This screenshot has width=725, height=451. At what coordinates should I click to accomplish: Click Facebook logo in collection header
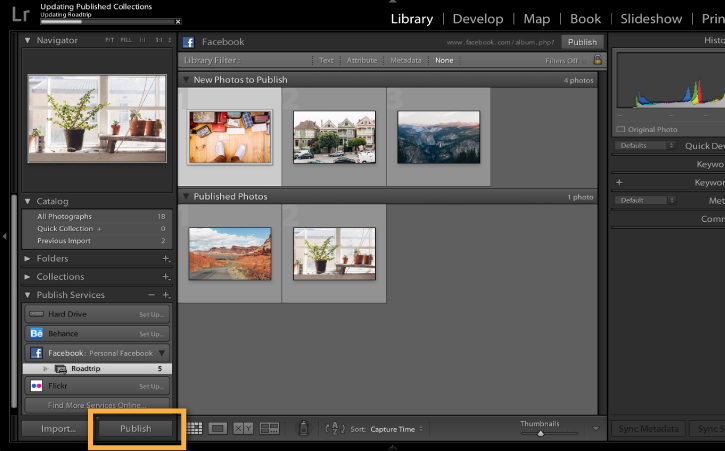189,42
